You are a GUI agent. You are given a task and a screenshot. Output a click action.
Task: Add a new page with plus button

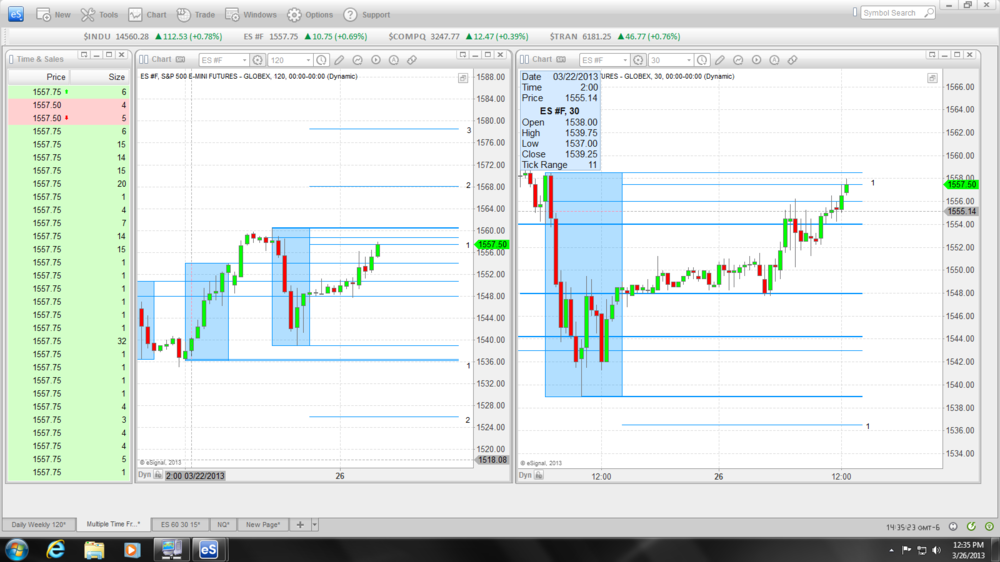coord(300,524)
